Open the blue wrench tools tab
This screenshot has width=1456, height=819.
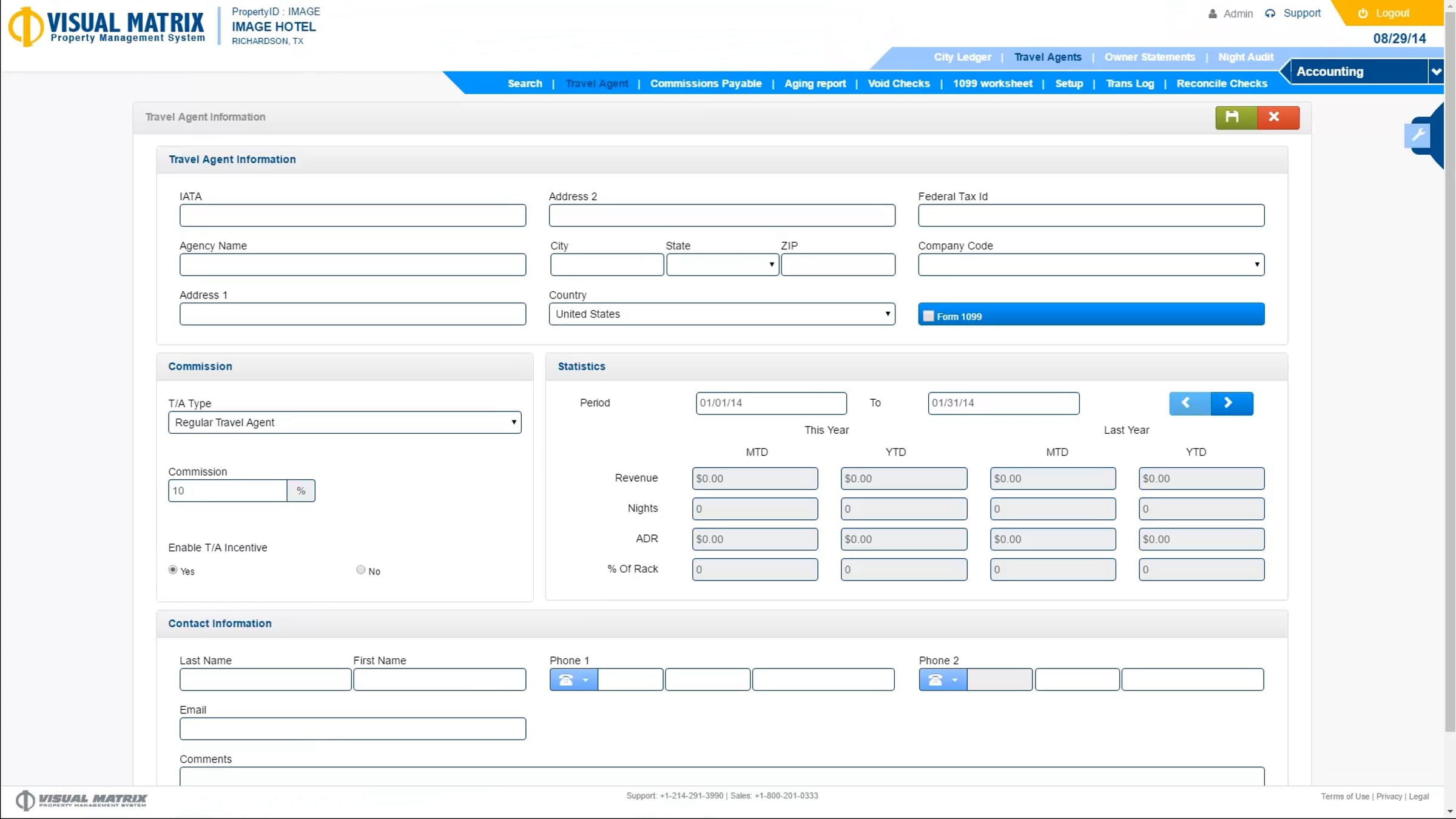(x=1418, y=135)
